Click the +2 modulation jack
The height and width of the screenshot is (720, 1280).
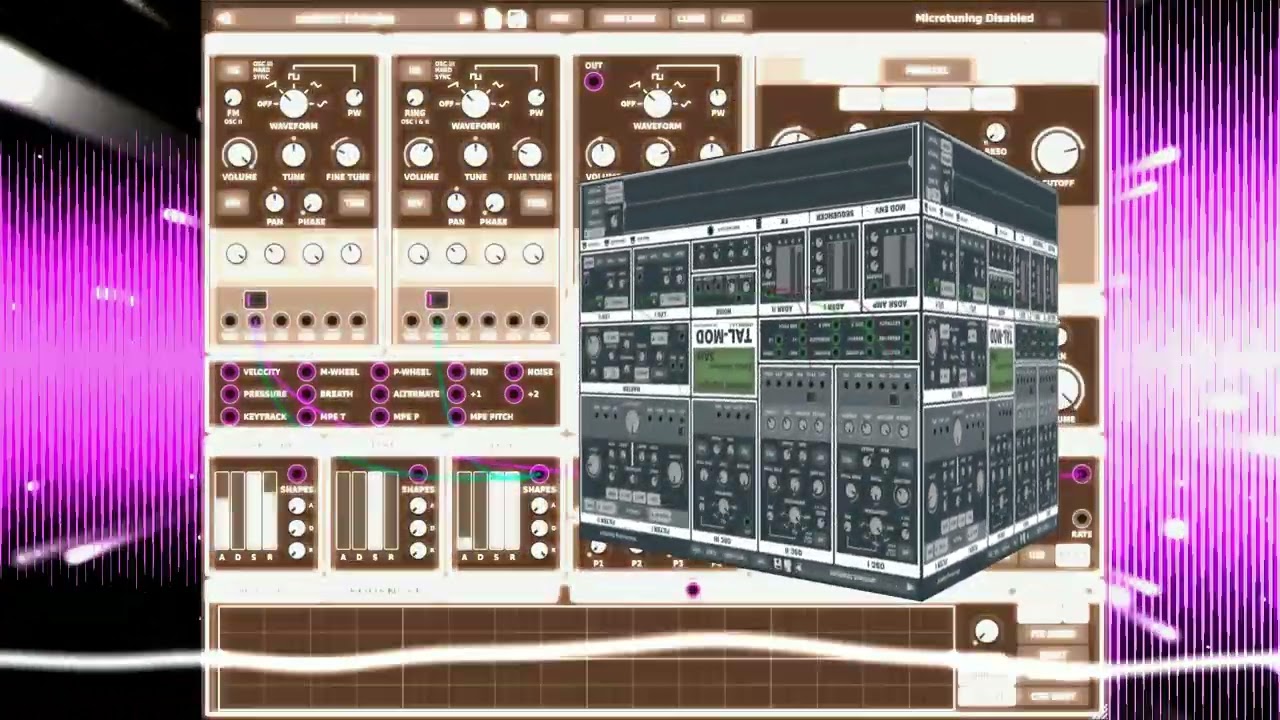(x=514, y=394)
